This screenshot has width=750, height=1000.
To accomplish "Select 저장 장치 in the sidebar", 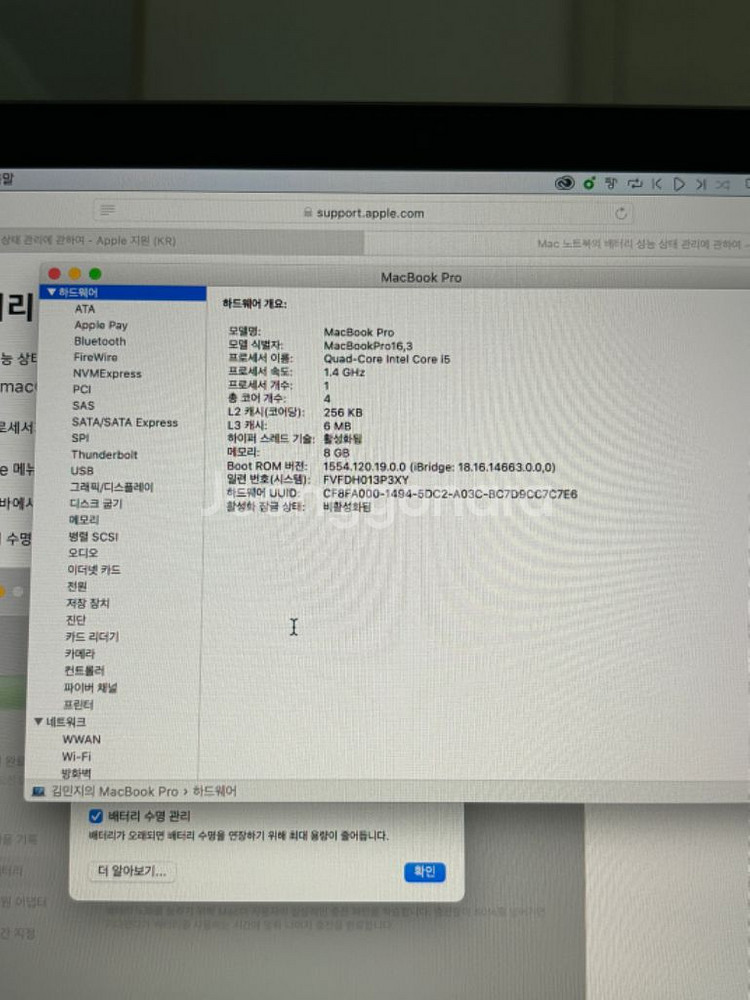I will tap(87, 603).
